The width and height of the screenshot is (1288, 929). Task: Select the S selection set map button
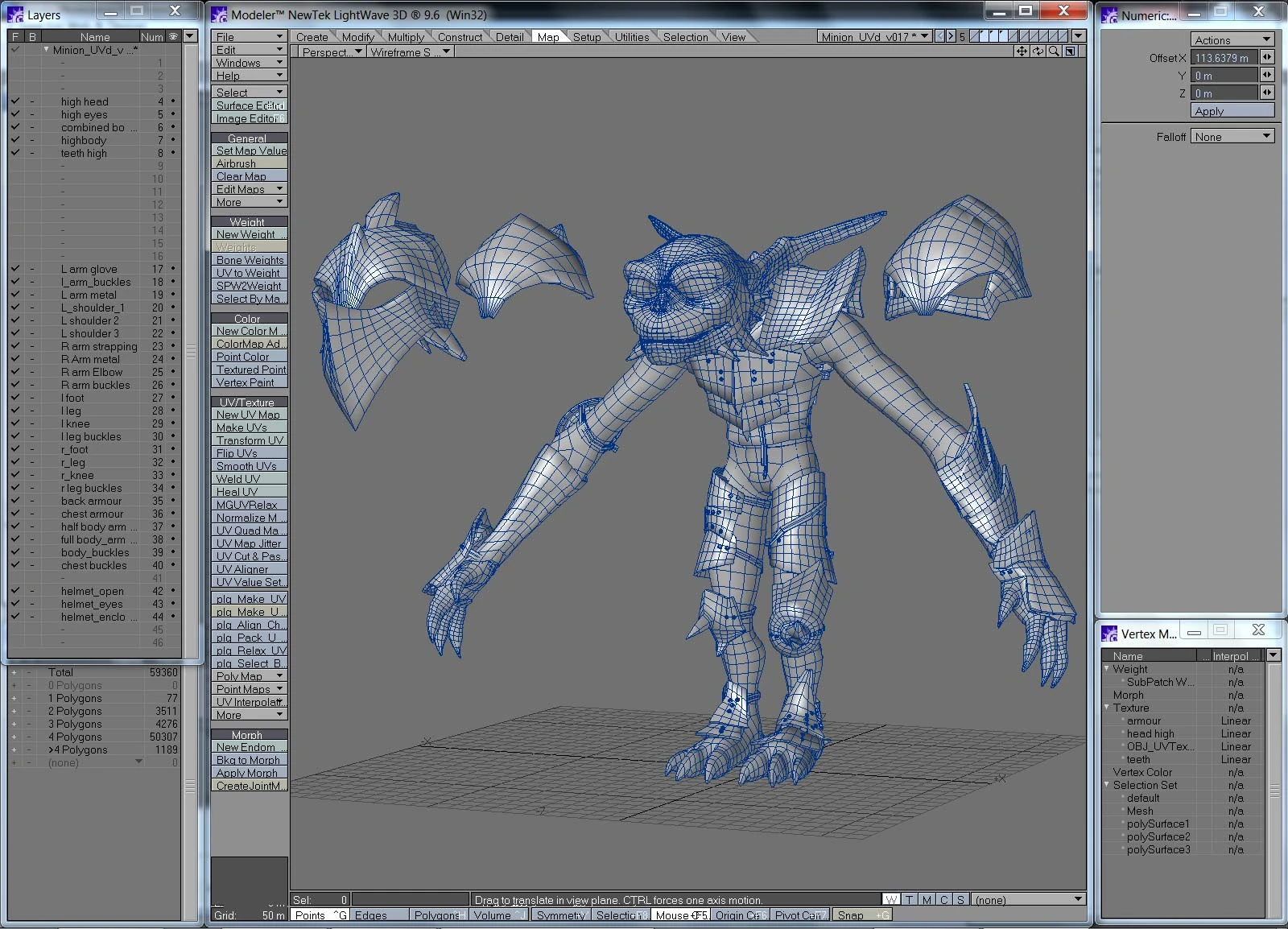click(960, 899)
